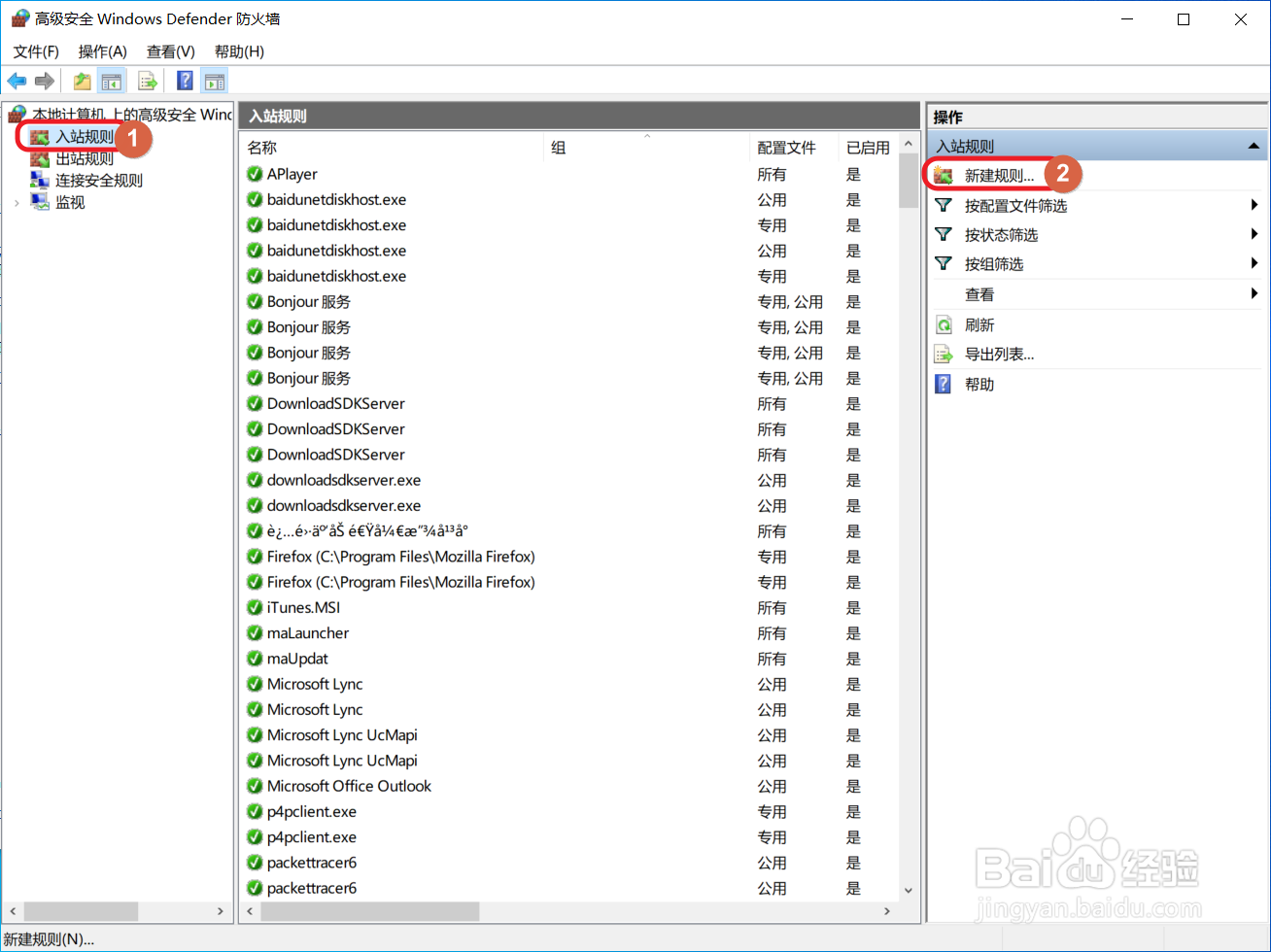Click the green check icon beside APlayer
Screen dimensions: 1271x952
tap(255, 174)
